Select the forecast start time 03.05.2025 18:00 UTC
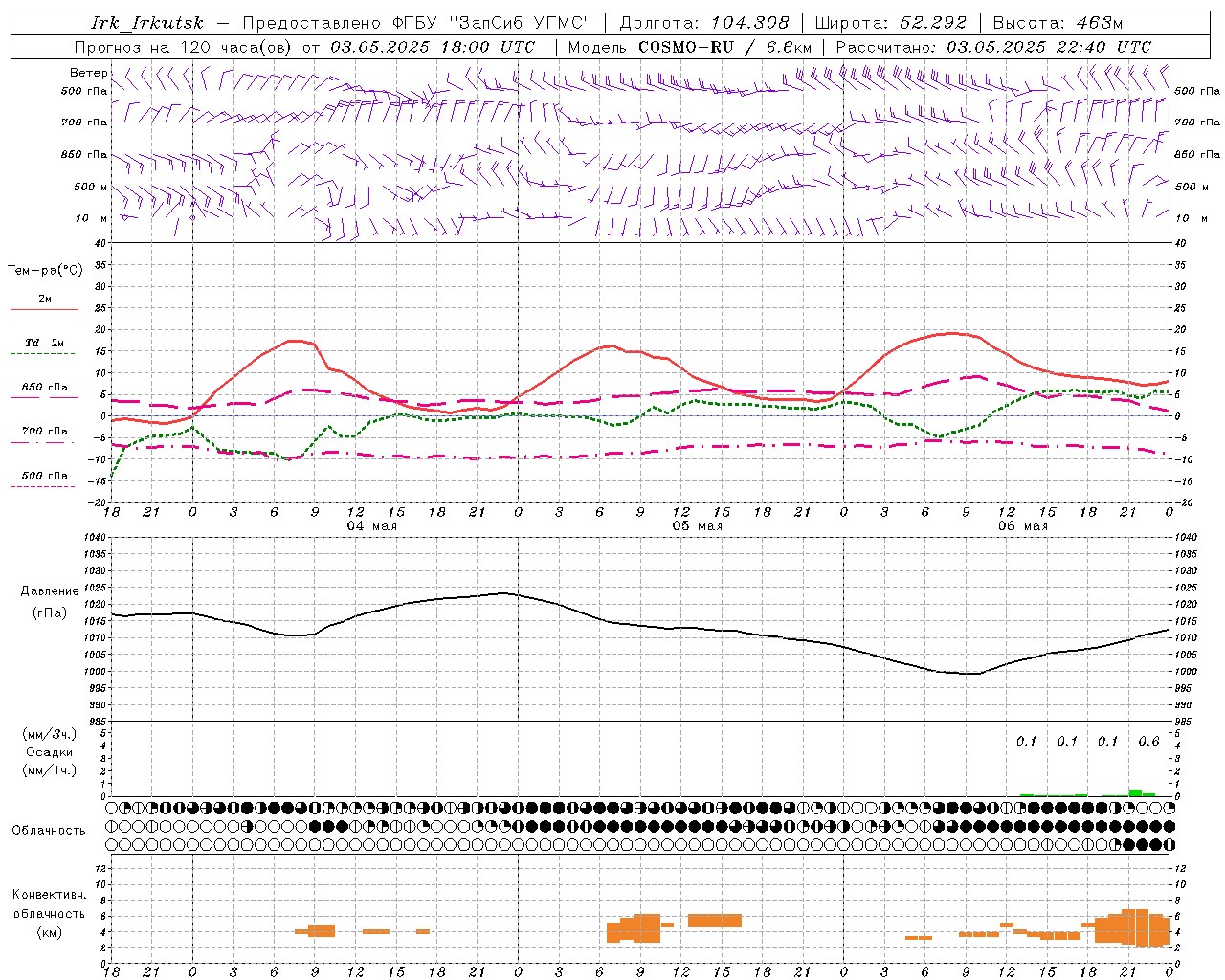This screenshot has width=1225, height=980. point(433,47)
